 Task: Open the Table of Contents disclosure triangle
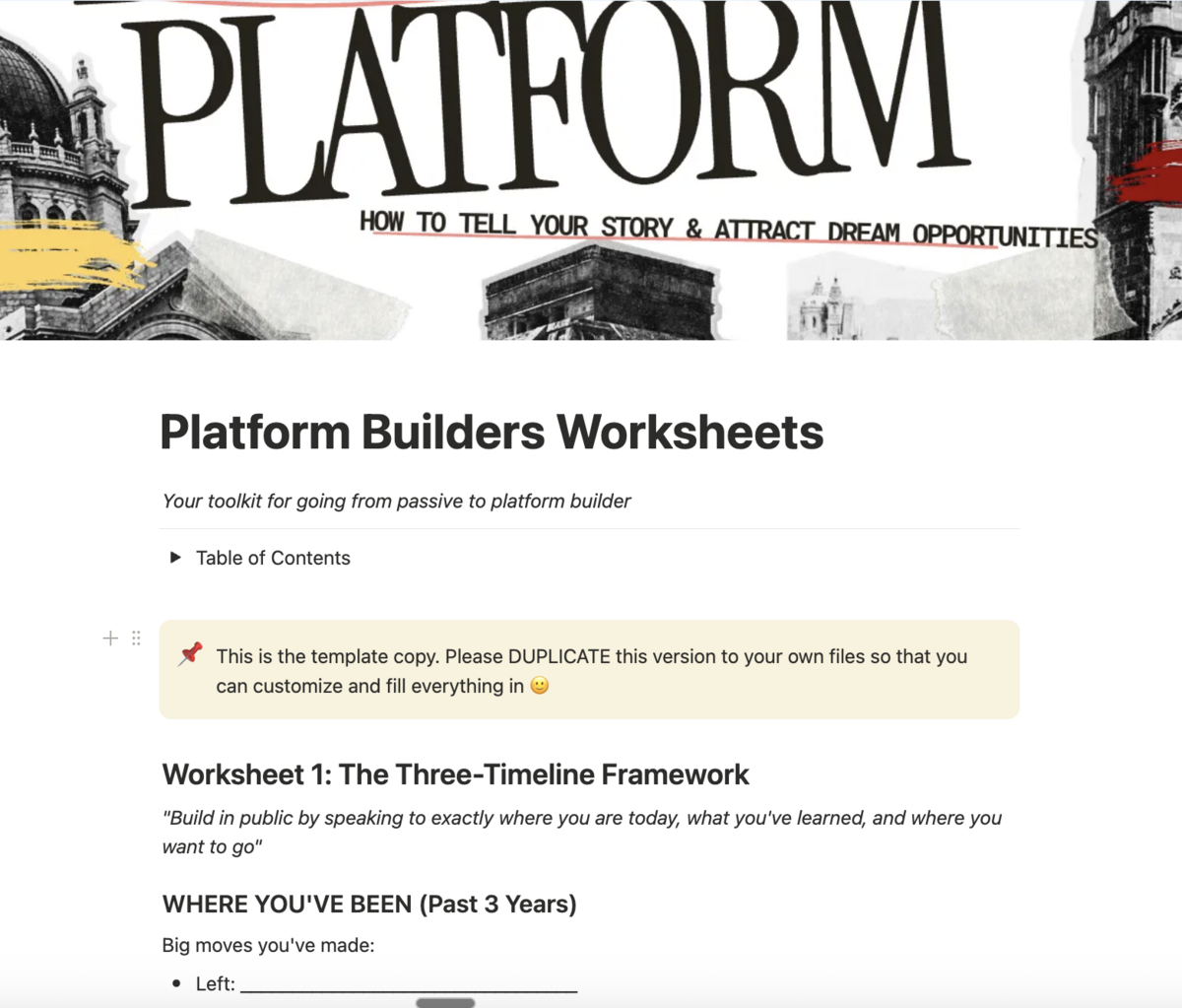pos(173,557)
